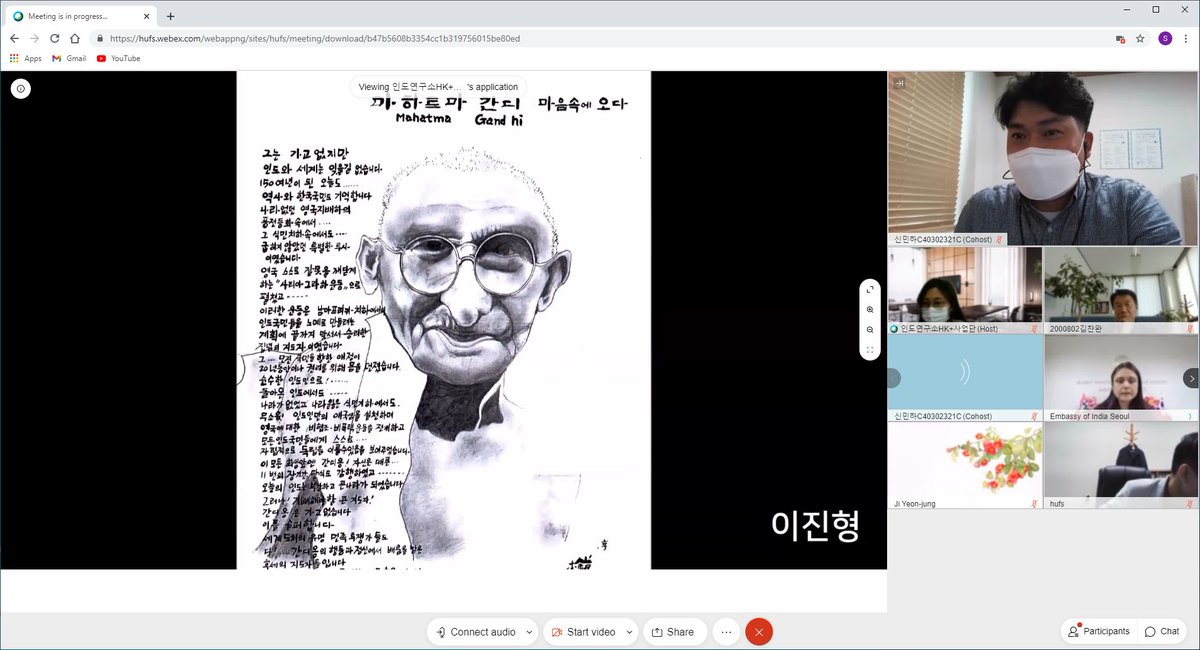Go to next page of video thumbnails
The image size is (1200, 650).
click(x=1191, y=378)
